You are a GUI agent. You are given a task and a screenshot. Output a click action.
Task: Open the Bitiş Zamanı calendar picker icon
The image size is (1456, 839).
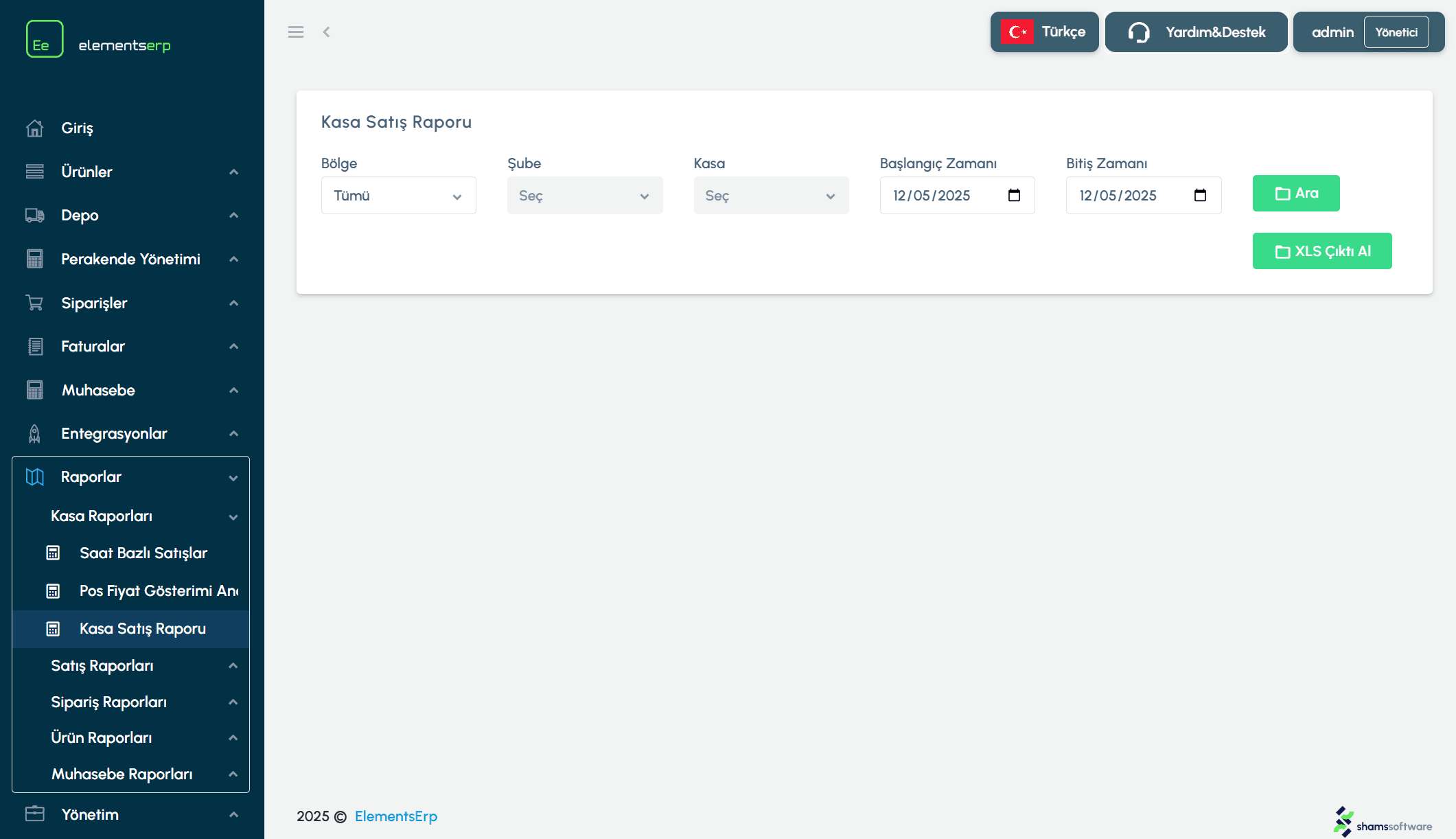pos(1200,196)
